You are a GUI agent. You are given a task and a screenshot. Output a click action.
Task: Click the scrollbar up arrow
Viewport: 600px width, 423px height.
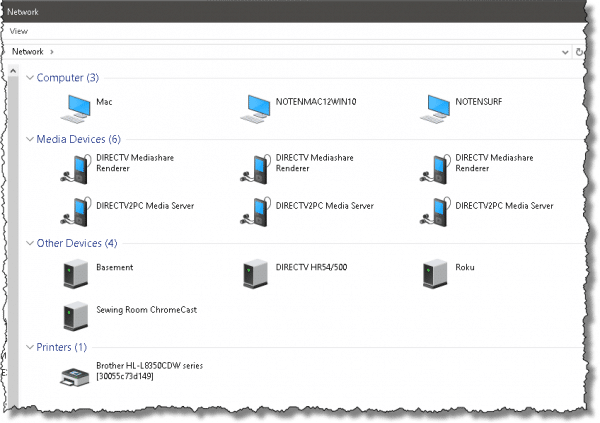pos(13,71)
